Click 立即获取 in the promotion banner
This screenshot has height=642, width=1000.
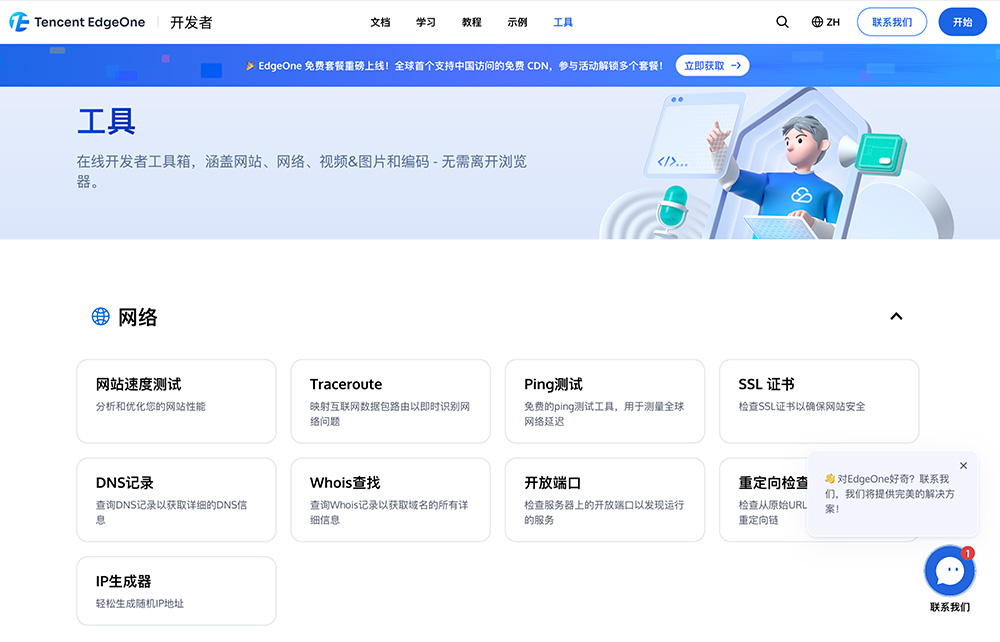pyautogui.click(x=705, y=65)
